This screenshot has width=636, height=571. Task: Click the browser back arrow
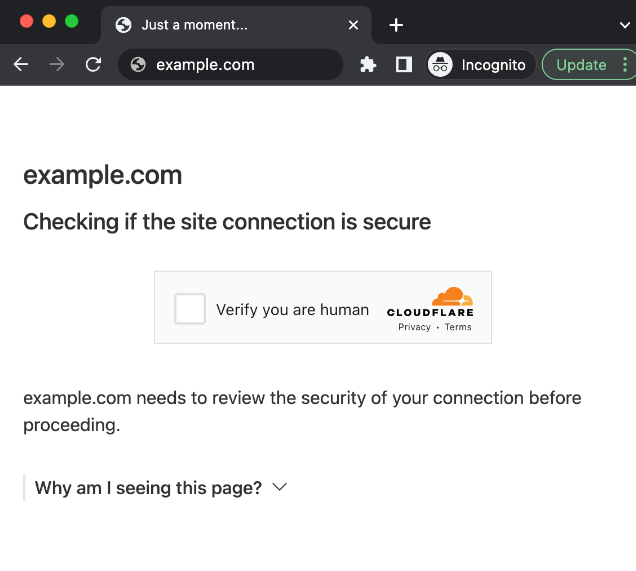(x=21, y=65)
